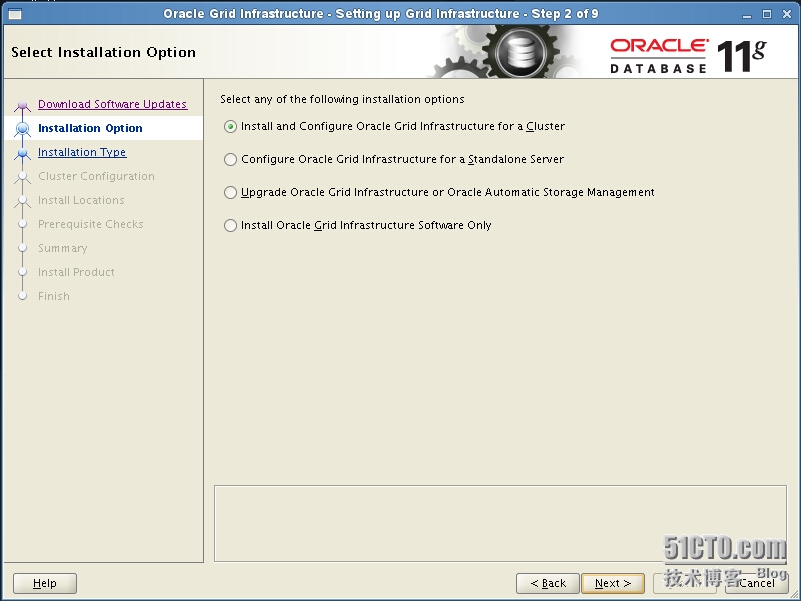
Task: Close the Oracle Grid Infrastructure installer window
Action: point(787,14)
